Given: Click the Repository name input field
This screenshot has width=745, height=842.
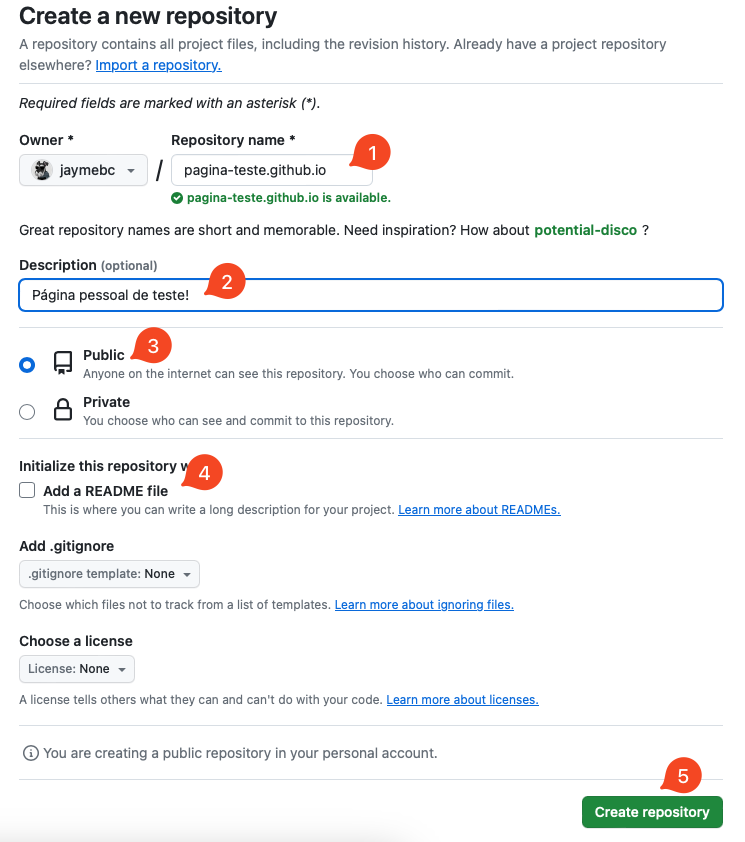Looking at the screenshot, I should (260, 170).
